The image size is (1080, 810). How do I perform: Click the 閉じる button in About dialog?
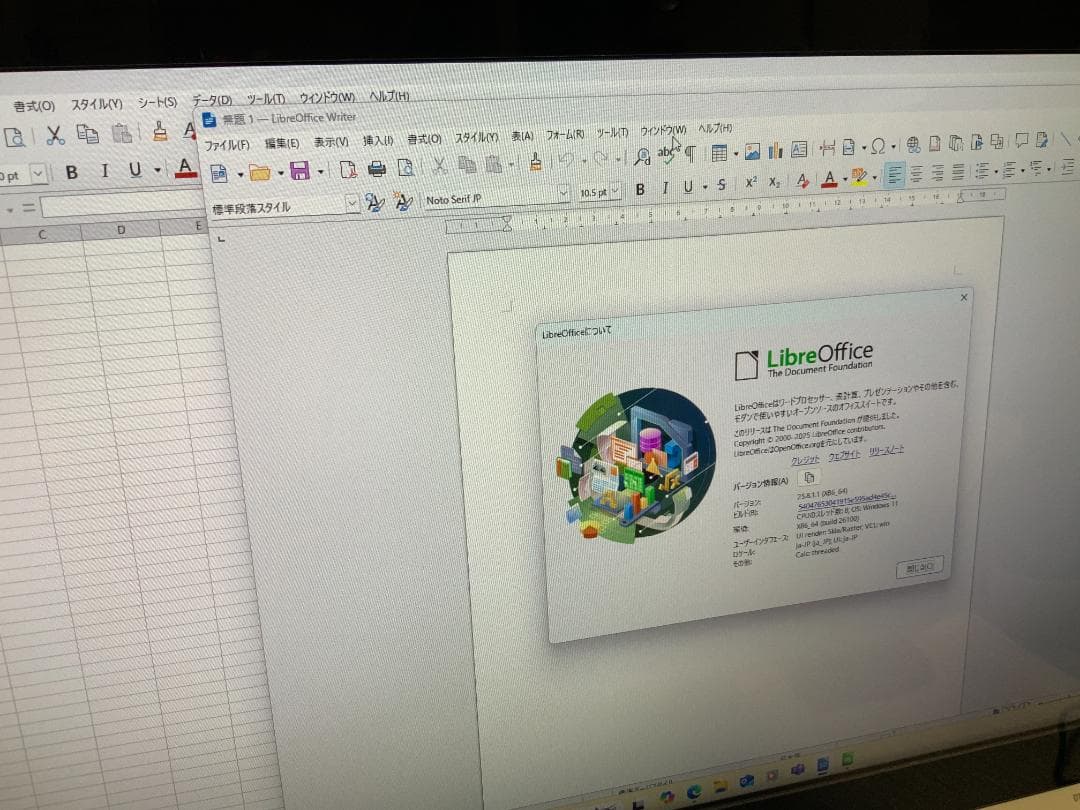[918, 567]
